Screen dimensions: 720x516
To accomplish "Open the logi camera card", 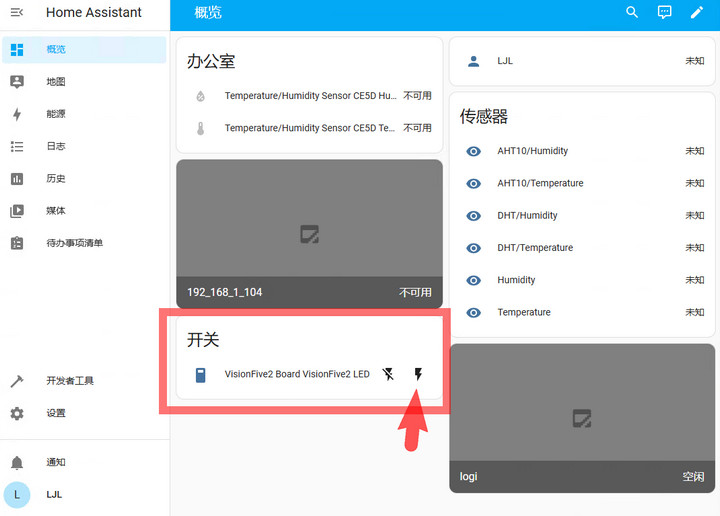I will click(x=582, y=418).
